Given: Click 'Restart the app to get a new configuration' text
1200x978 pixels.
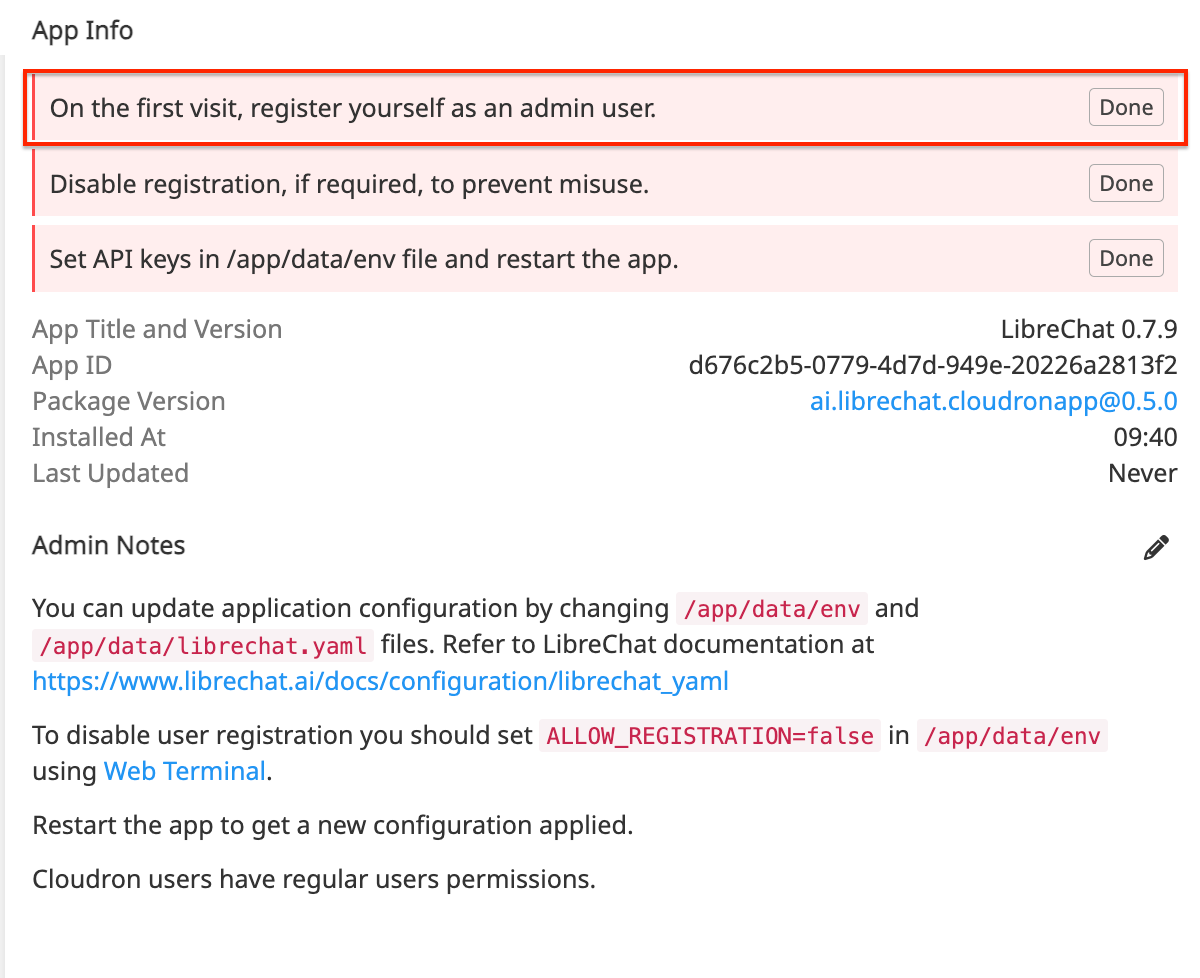Looking at the screenshot, I should pos(333,826).
